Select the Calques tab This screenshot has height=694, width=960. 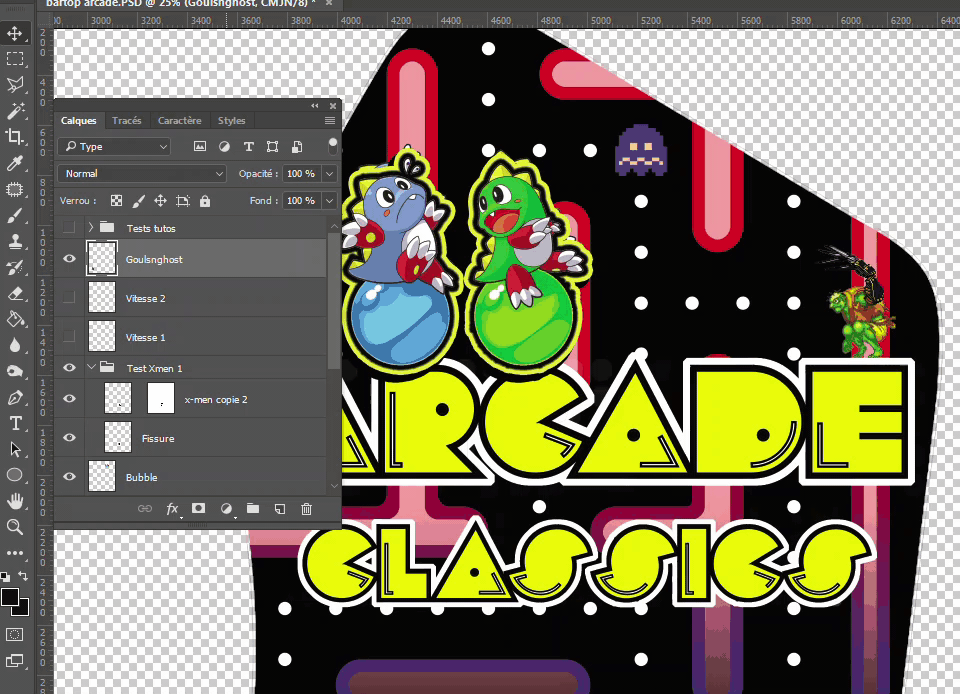(x=78, y=121)
